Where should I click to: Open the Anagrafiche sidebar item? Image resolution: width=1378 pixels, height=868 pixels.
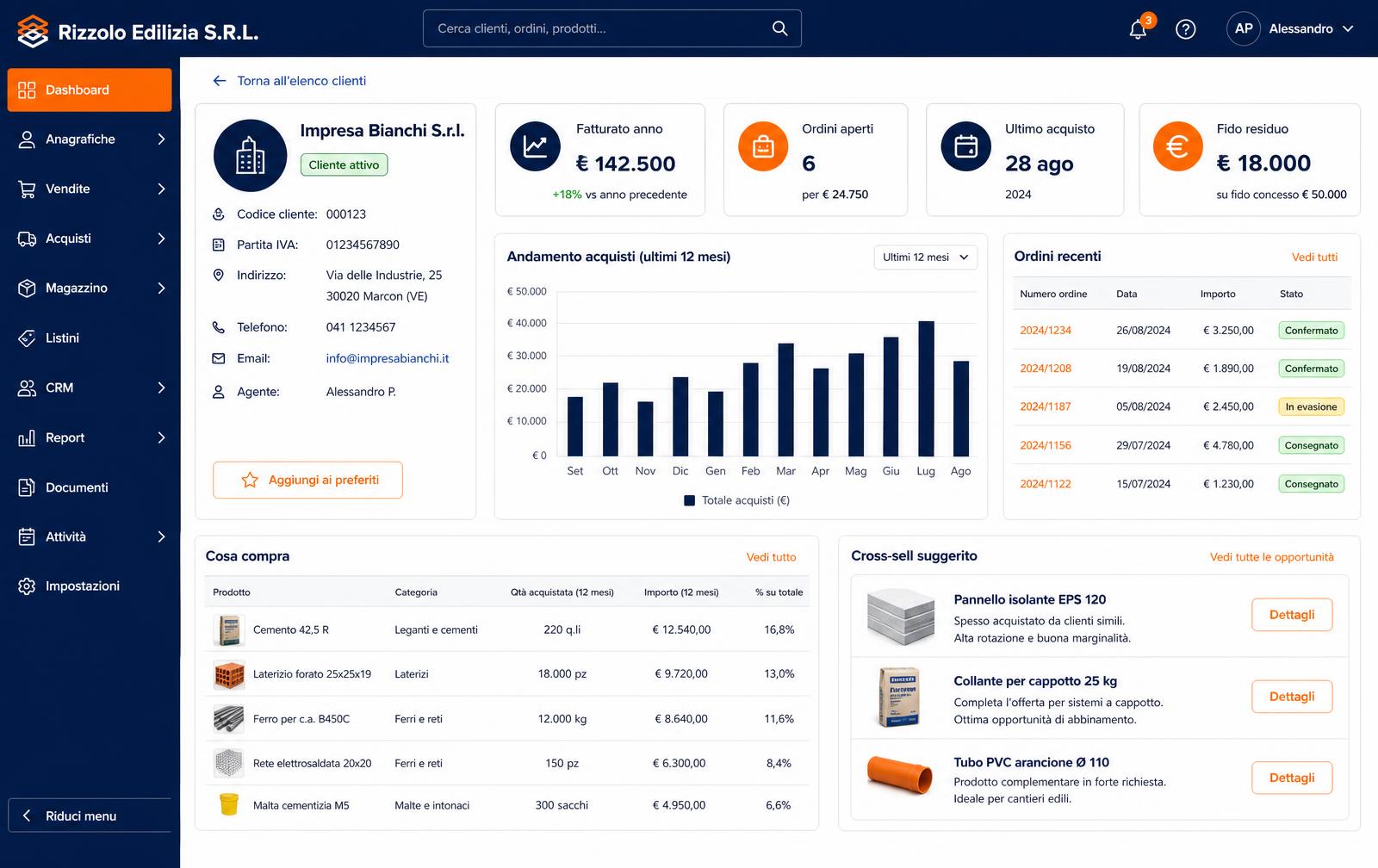pos(90,139)
